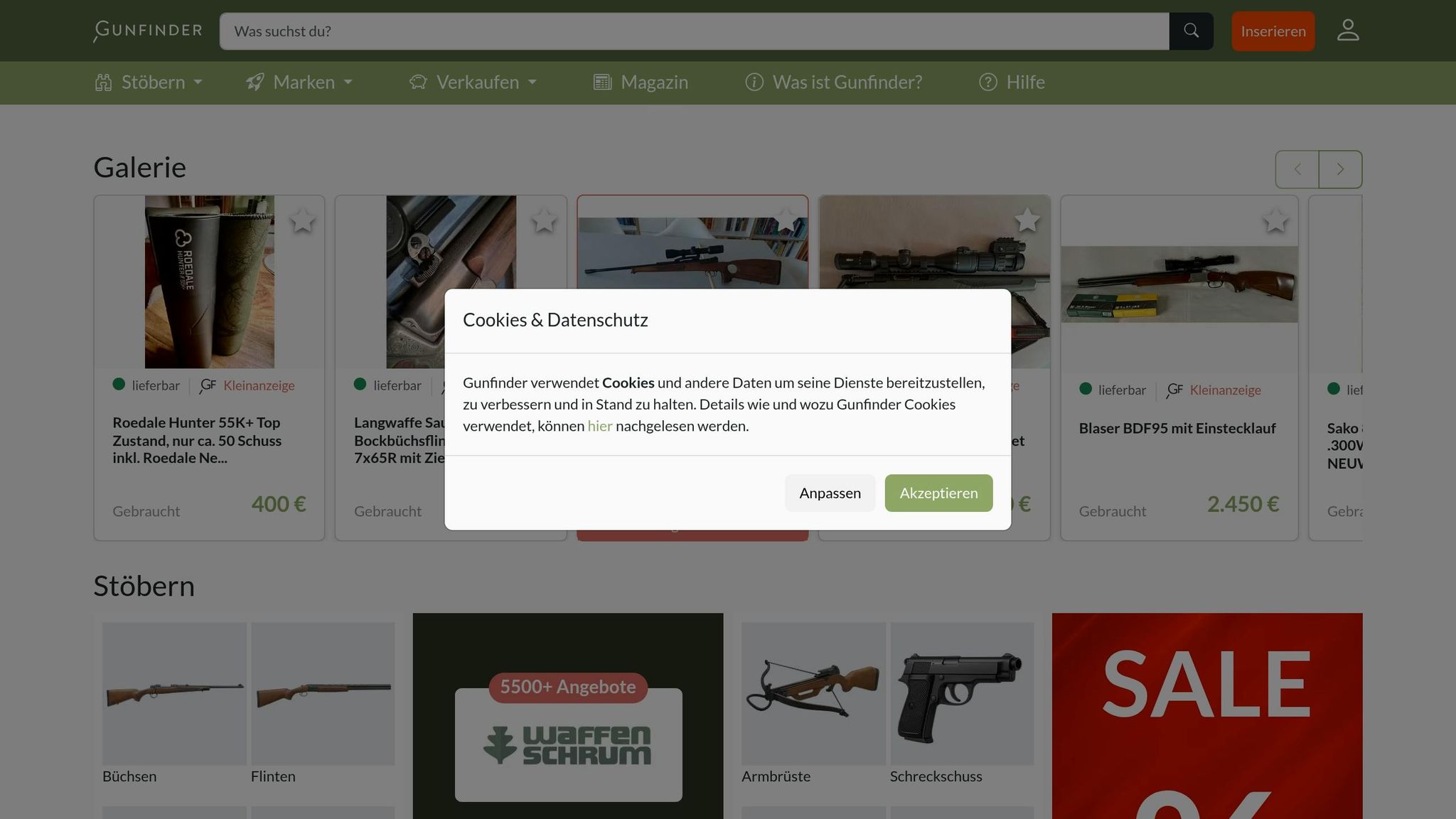Click the search magnifier icon
The width and height of the screenshot is (1456, 819).
click(1191, 31)
